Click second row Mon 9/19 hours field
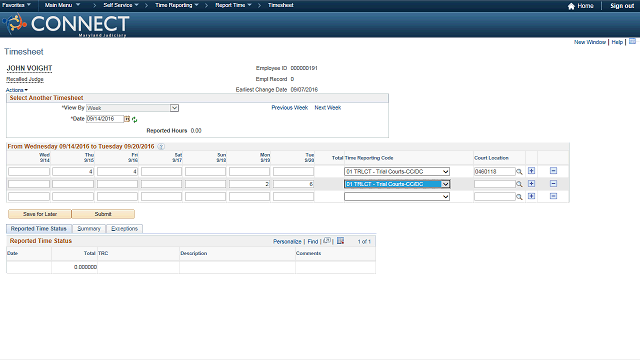The width and height of the screenshot is (640, 360). pos(249,184)
